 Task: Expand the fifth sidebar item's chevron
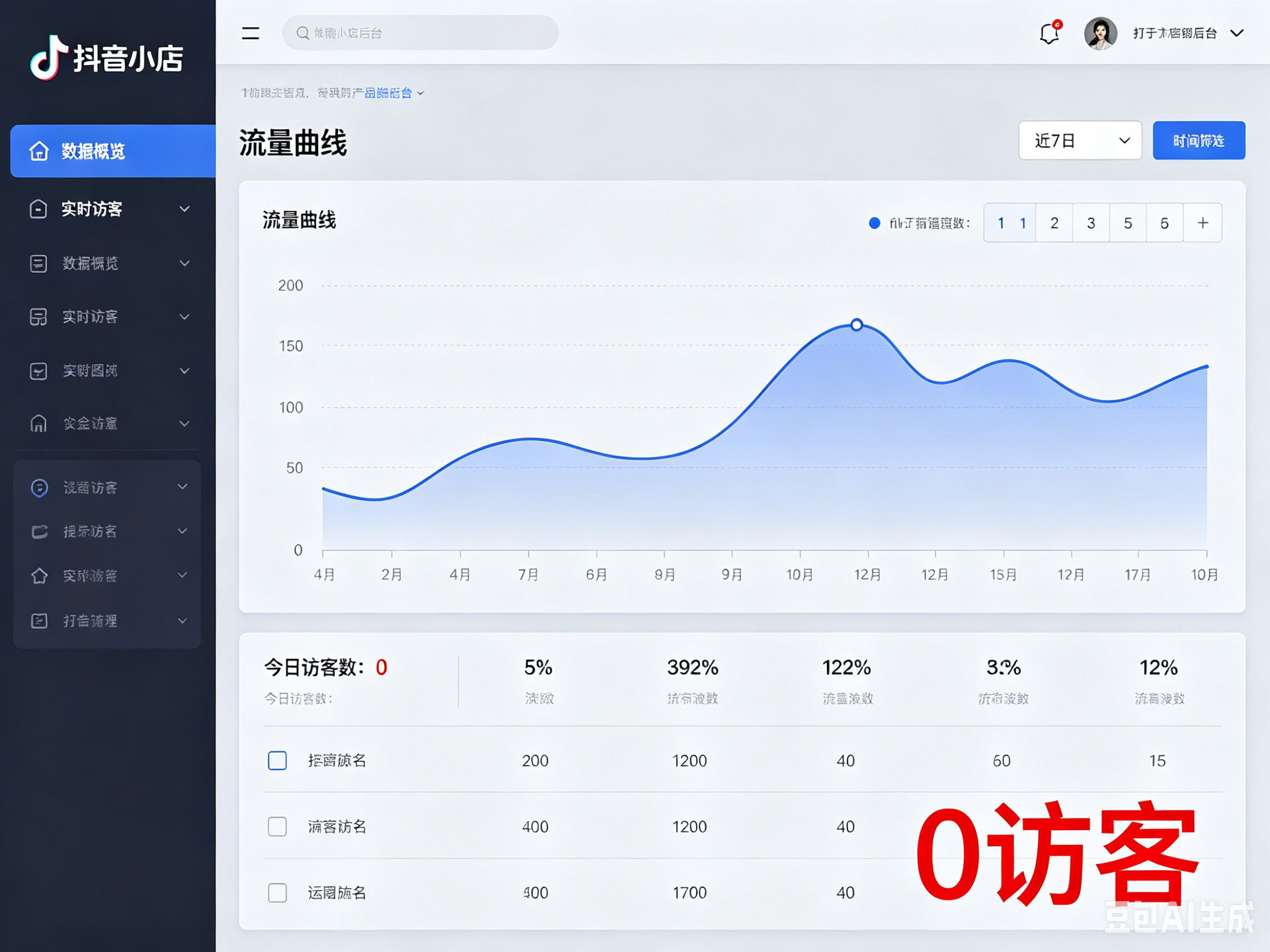[x=184, y=370]
